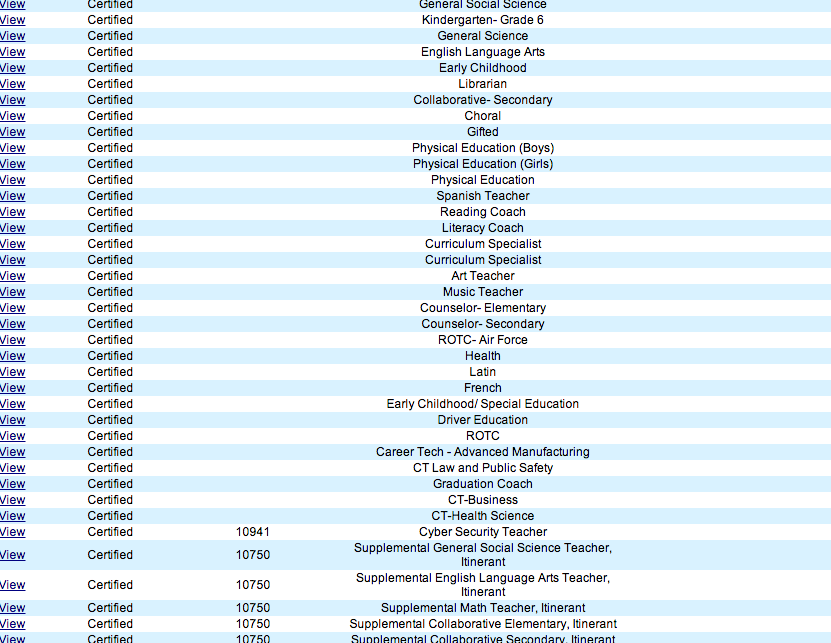Open View link for Graduation Coach
Viewport: 831px width, 643px height.
point(12,484)
